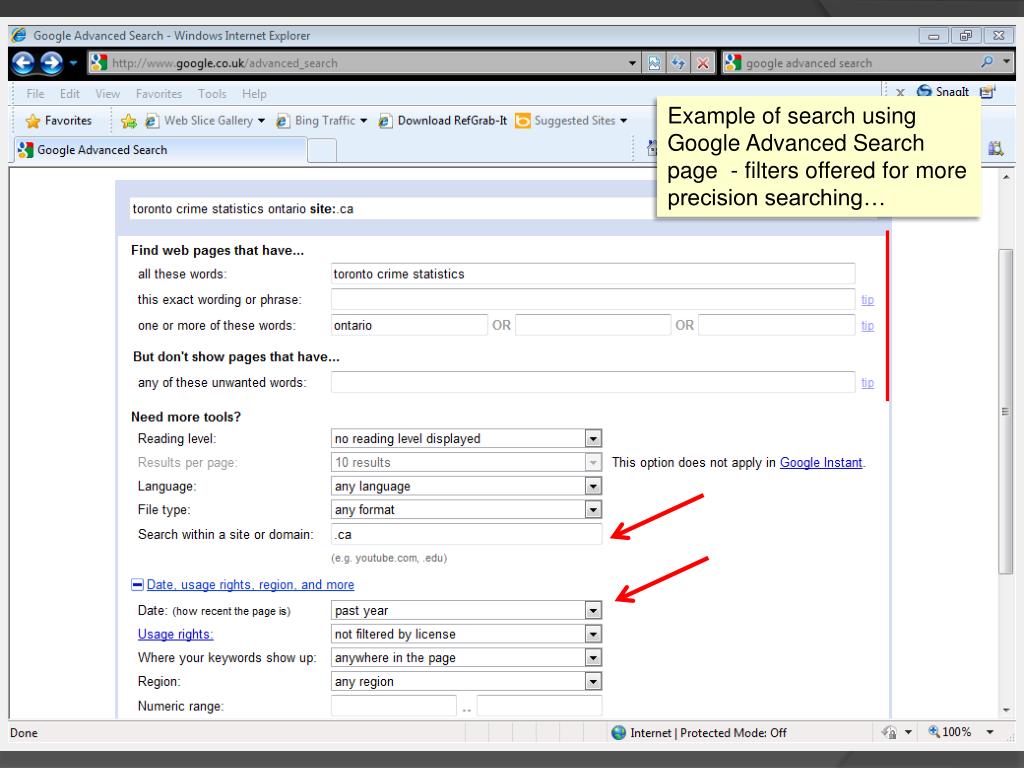Viewport: 1024px width, 768px height.
Task: Open the Date 'past year' dropdown
Action: point(466,611)
